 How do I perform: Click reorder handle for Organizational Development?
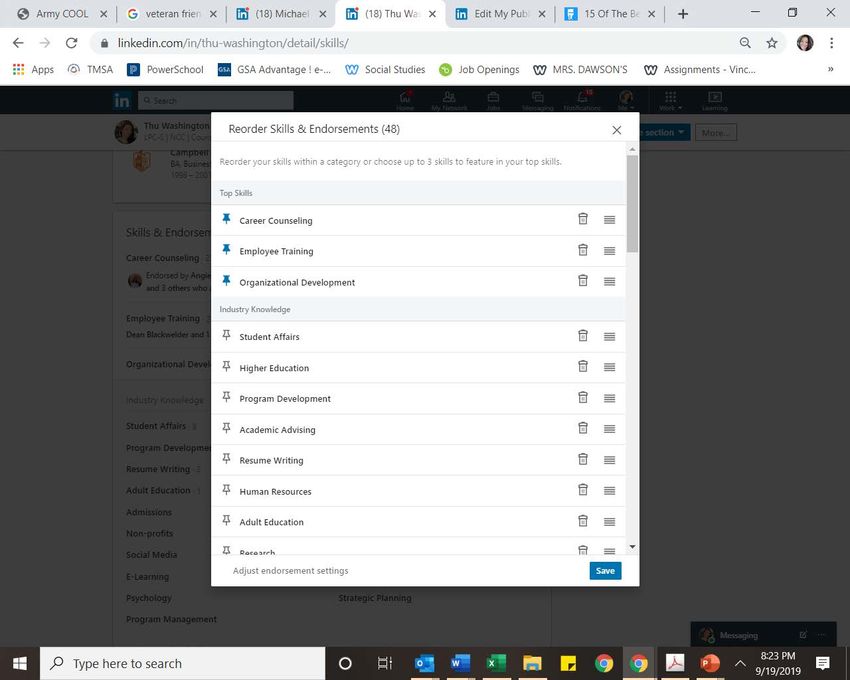click(609, 281)
